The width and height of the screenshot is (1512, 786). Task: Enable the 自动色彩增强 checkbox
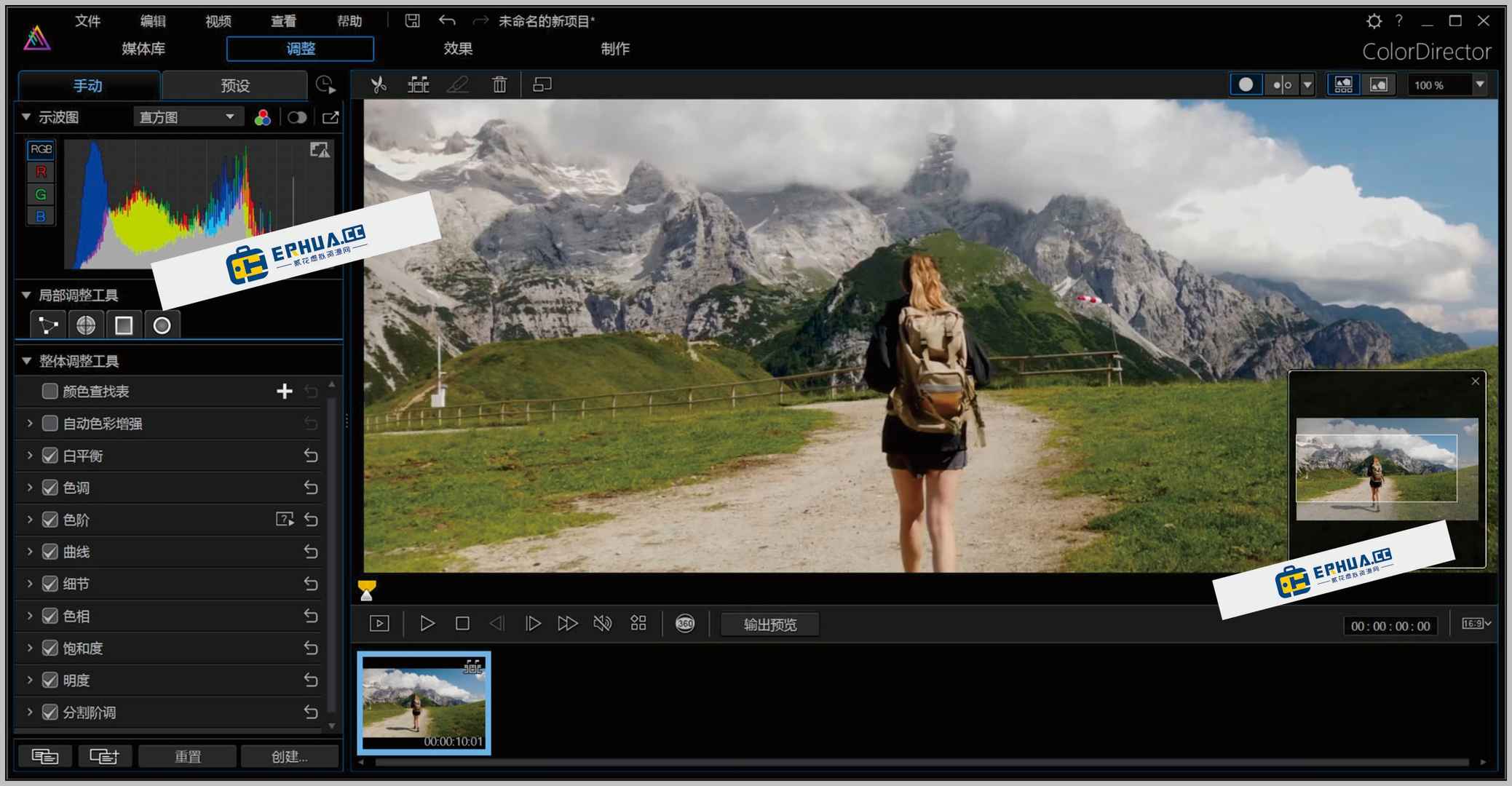(x=50, y=424)
